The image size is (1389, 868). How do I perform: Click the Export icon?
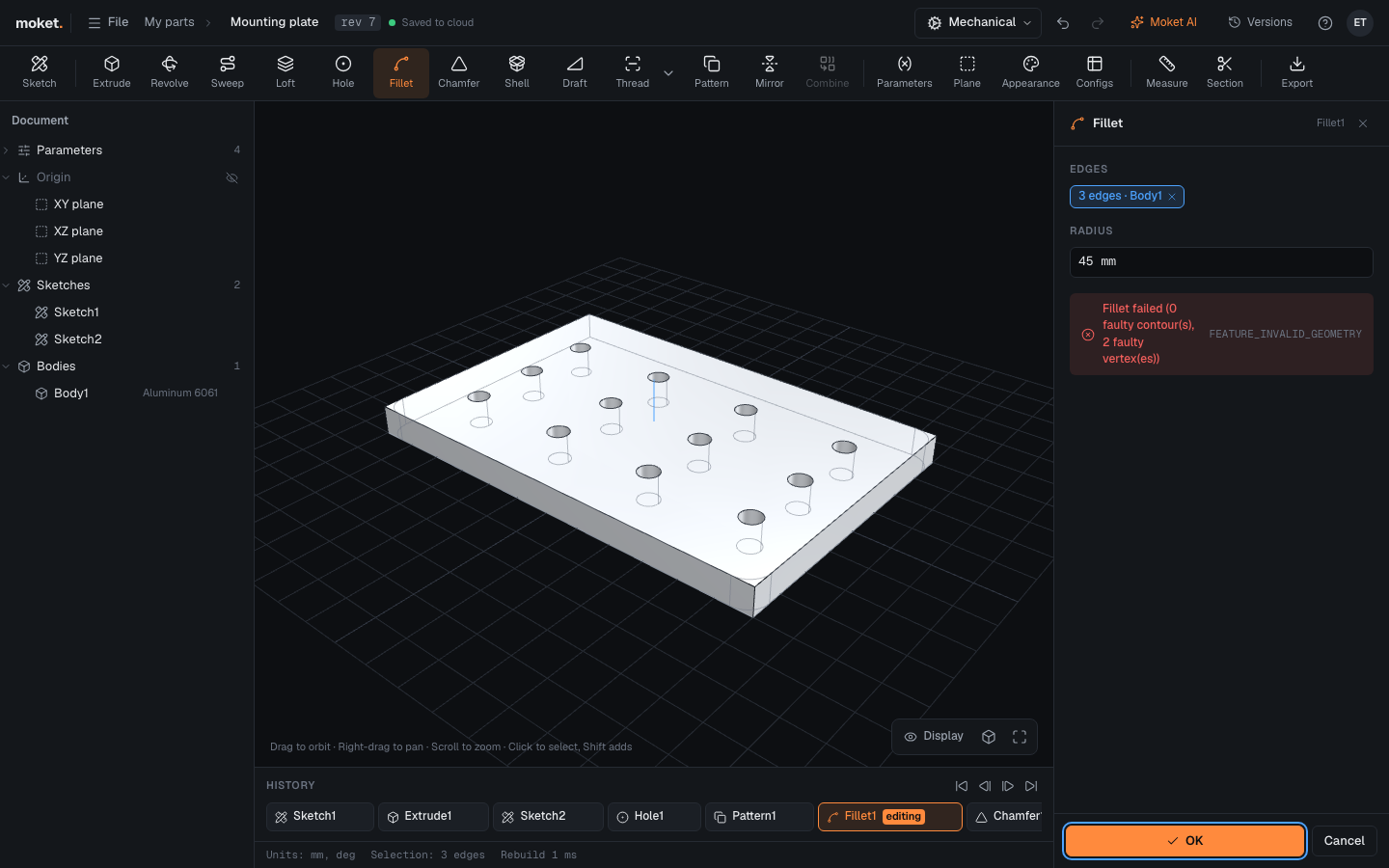click(x=1297, y=72)
